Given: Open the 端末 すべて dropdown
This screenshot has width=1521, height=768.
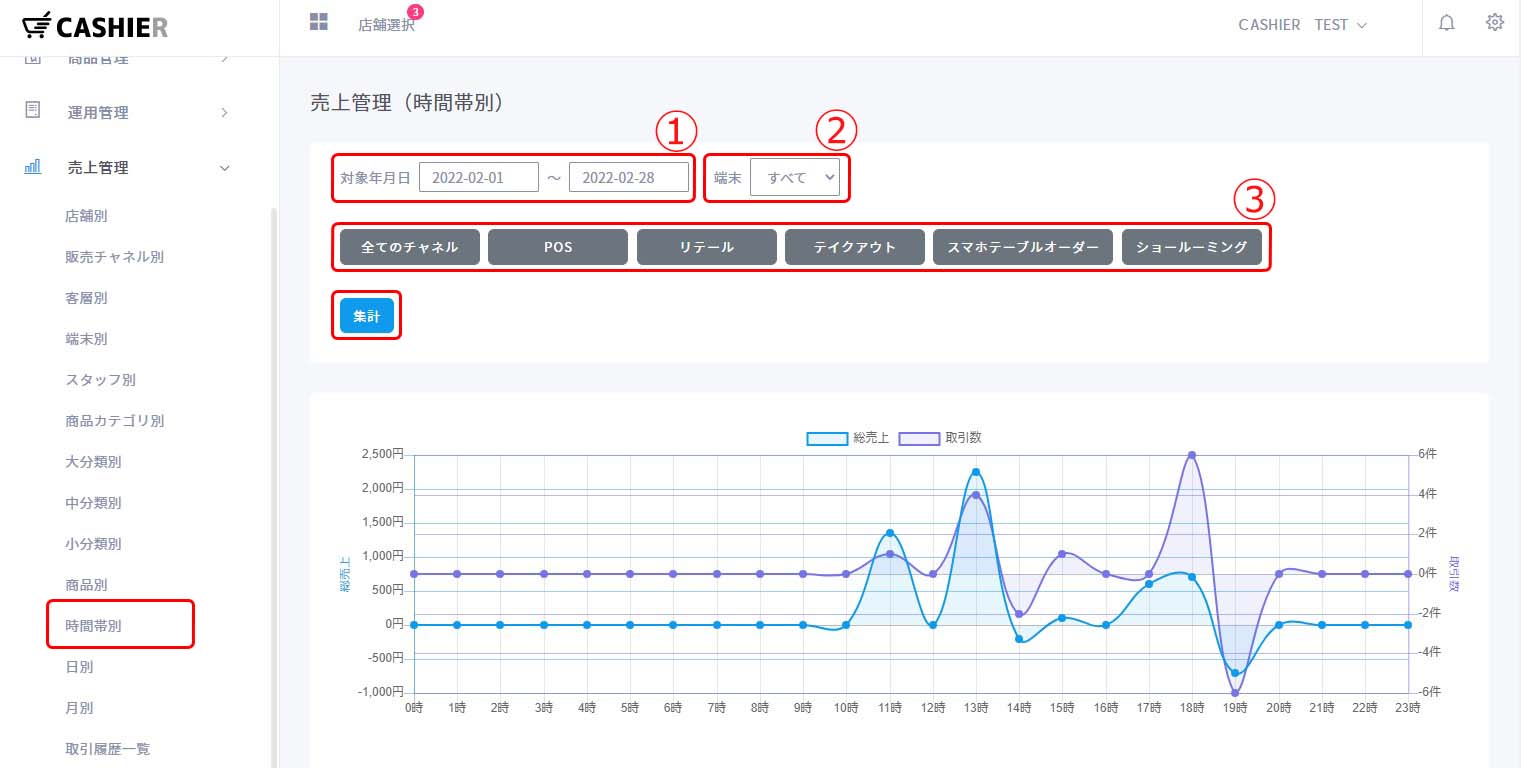Looking at the screenshot, I should [795, 177].
